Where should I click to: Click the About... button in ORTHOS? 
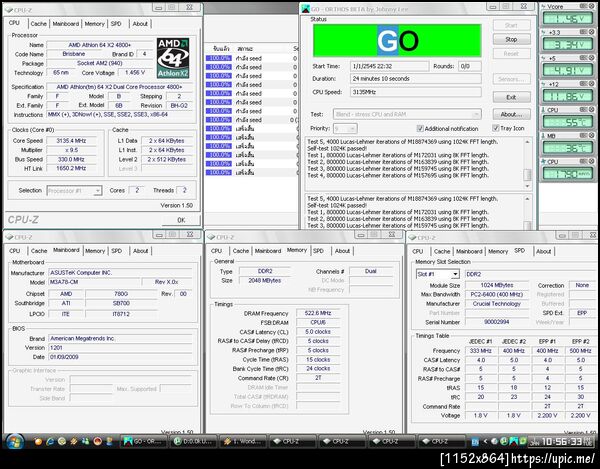[x=511, y=114]
